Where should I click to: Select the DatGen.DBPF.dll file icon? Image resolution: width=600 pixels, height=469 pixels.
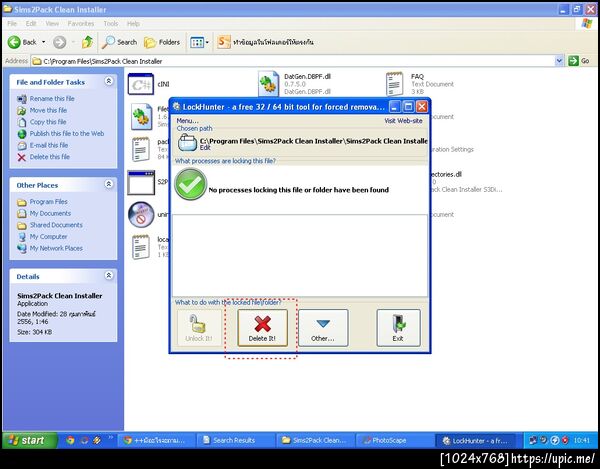268,84
